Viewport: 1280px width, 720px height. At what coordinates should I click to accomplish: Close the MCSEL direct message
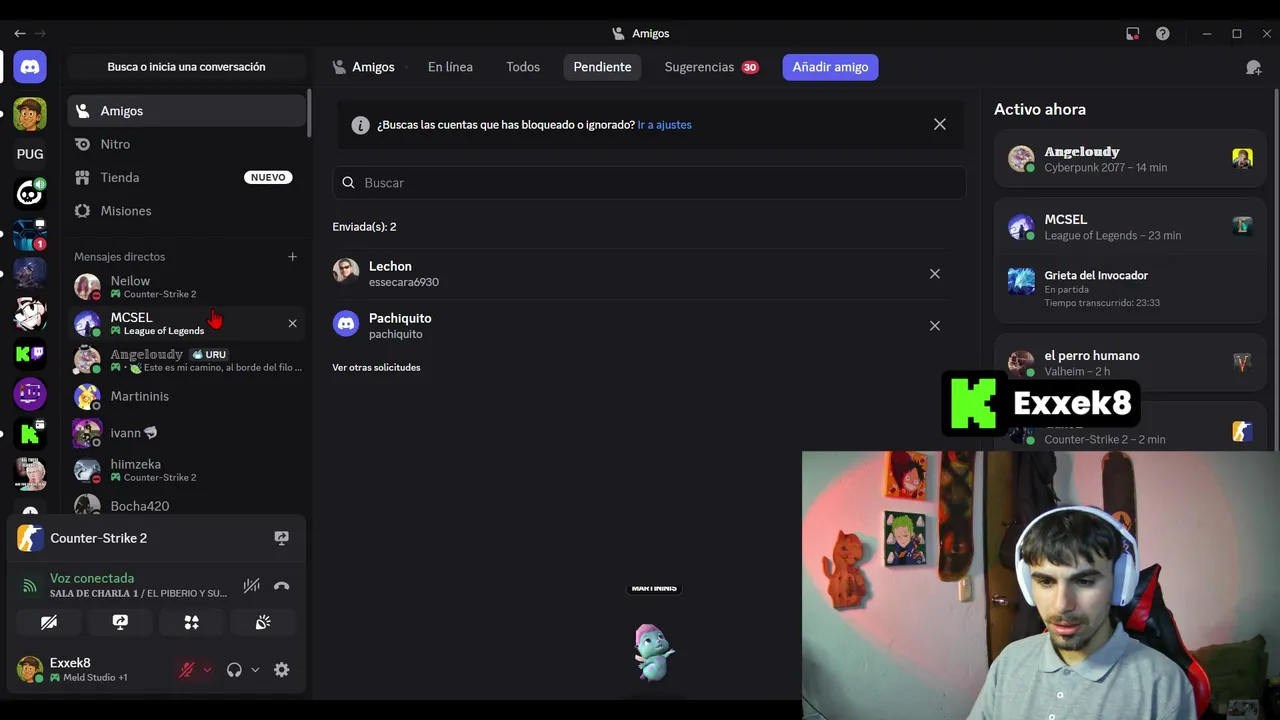pyautogui.click(x=292, y=323)
